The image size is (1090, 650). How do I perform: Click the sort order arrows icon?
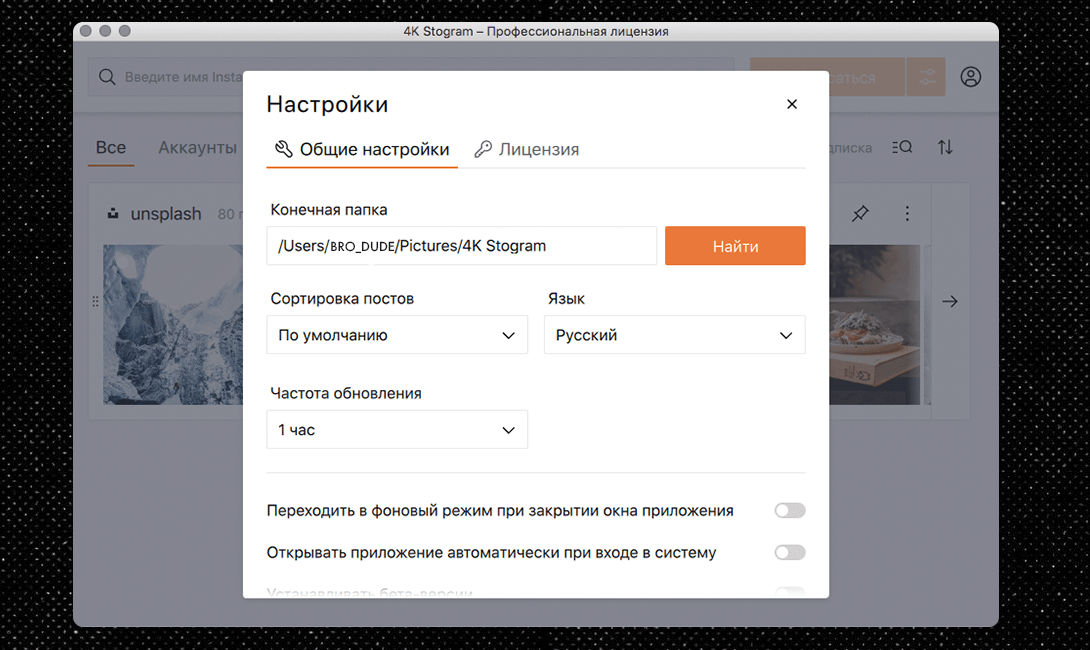[x=945, y=147]
